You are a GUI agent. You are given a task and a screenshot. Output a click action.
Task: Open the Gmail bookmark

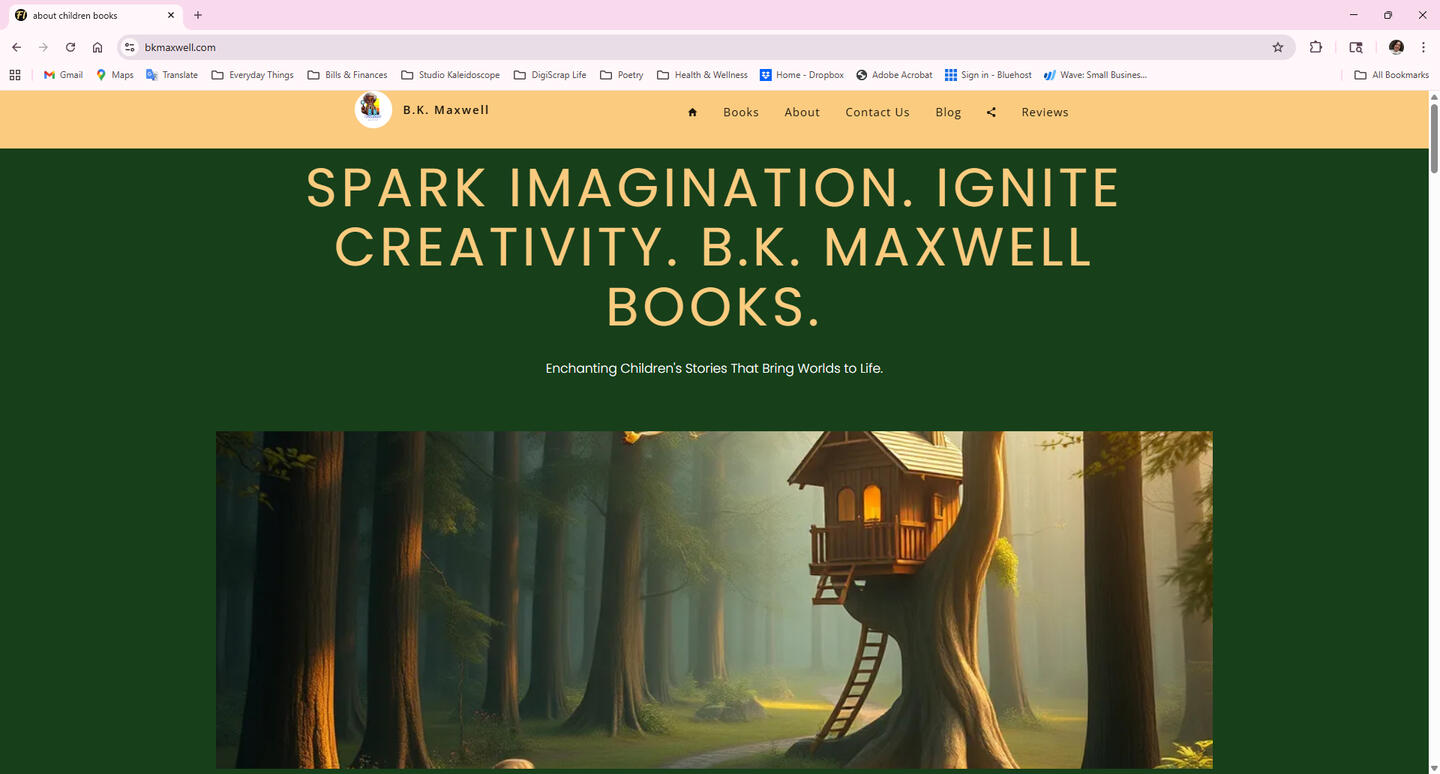[63, 75]
